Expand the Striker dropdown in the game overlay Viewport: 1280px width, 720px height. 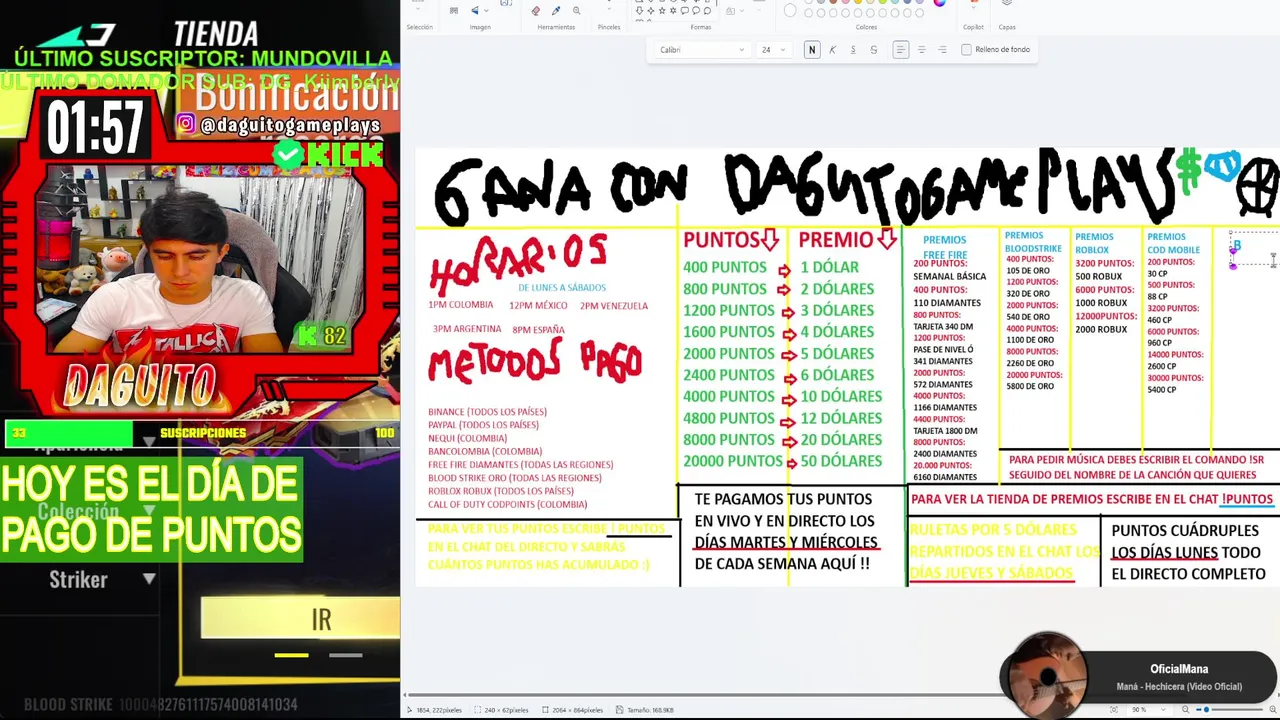click(149, 579)
